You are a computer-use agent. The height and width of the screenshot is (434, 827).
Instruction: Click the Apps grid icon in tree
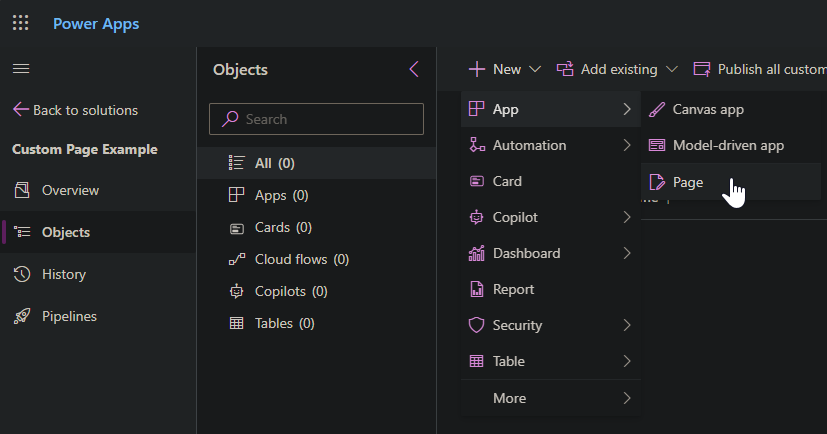point(236,195)
